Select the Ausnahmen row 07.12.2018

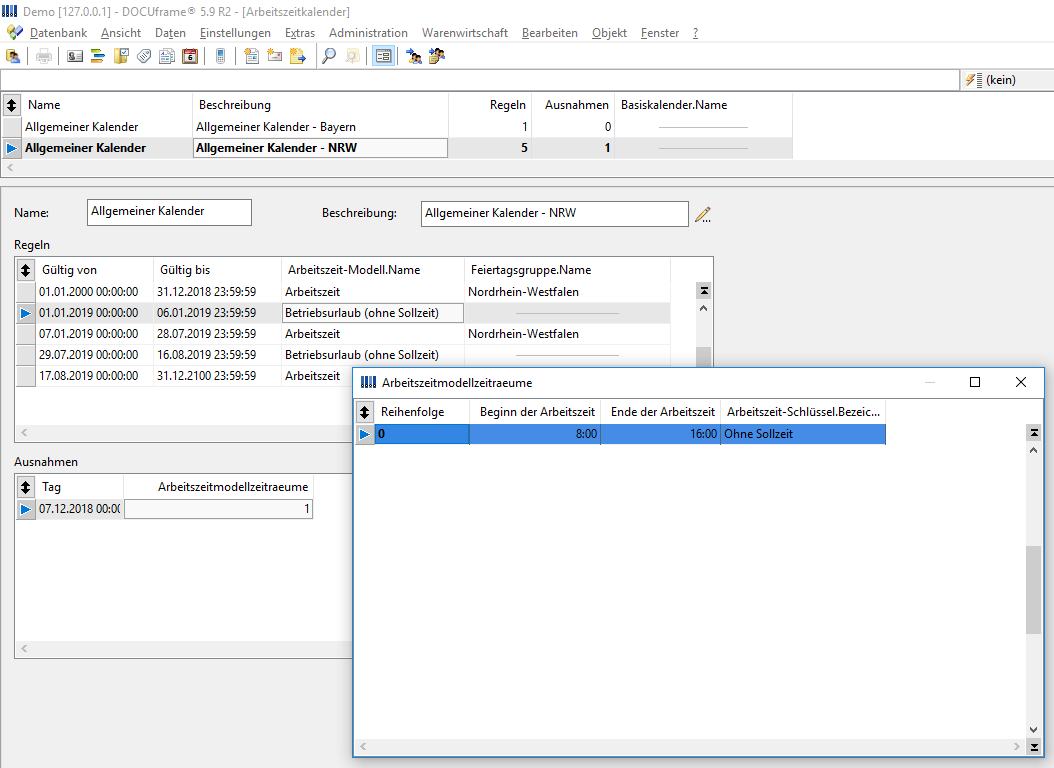pyautogui.click(x=165, y=509)
